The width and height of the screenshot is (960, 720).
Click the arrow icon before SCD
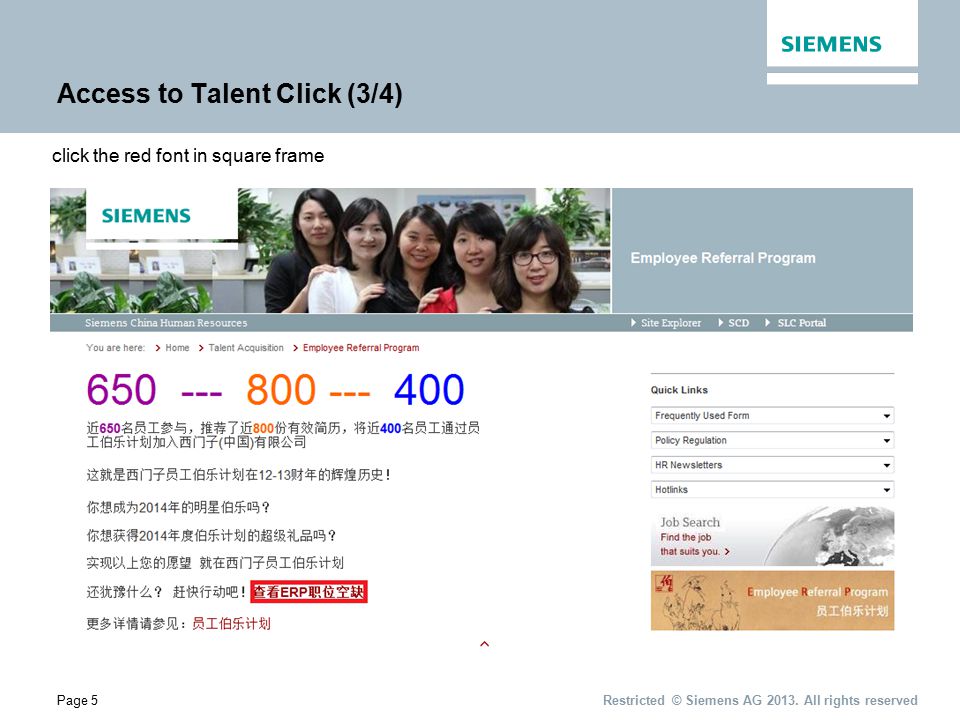pos(721,323)
